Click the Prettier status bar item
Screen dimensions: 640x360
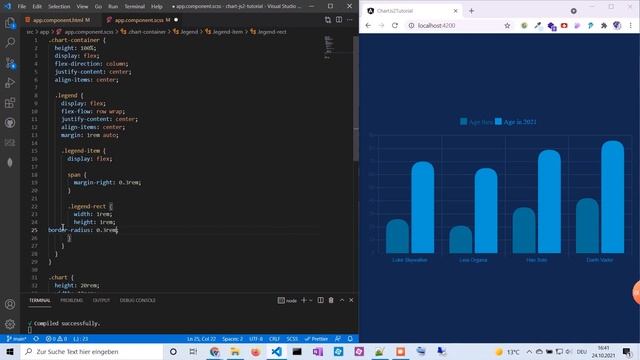coord(316,339)
